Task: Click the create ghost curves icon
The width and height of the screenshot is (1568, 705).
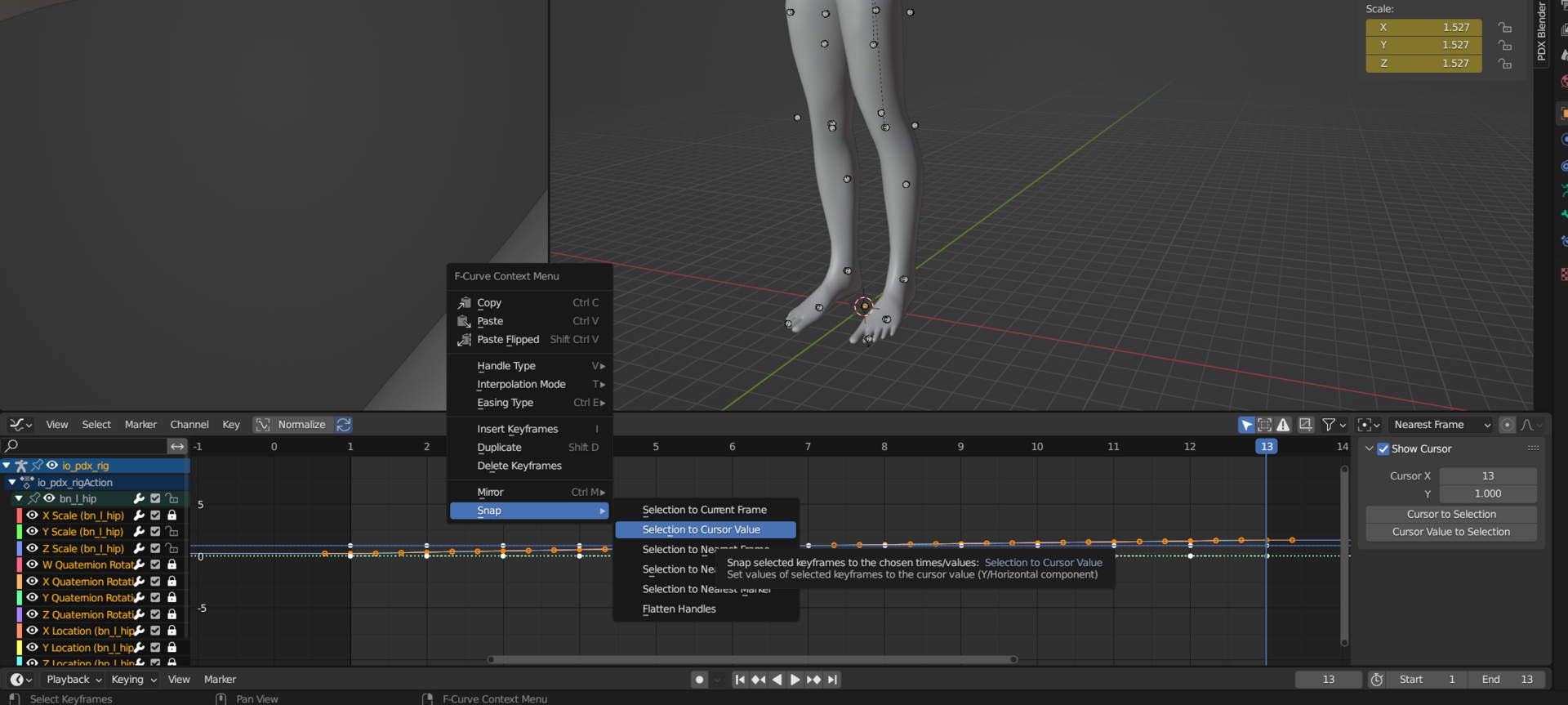Action: [x=1306, y=425]
